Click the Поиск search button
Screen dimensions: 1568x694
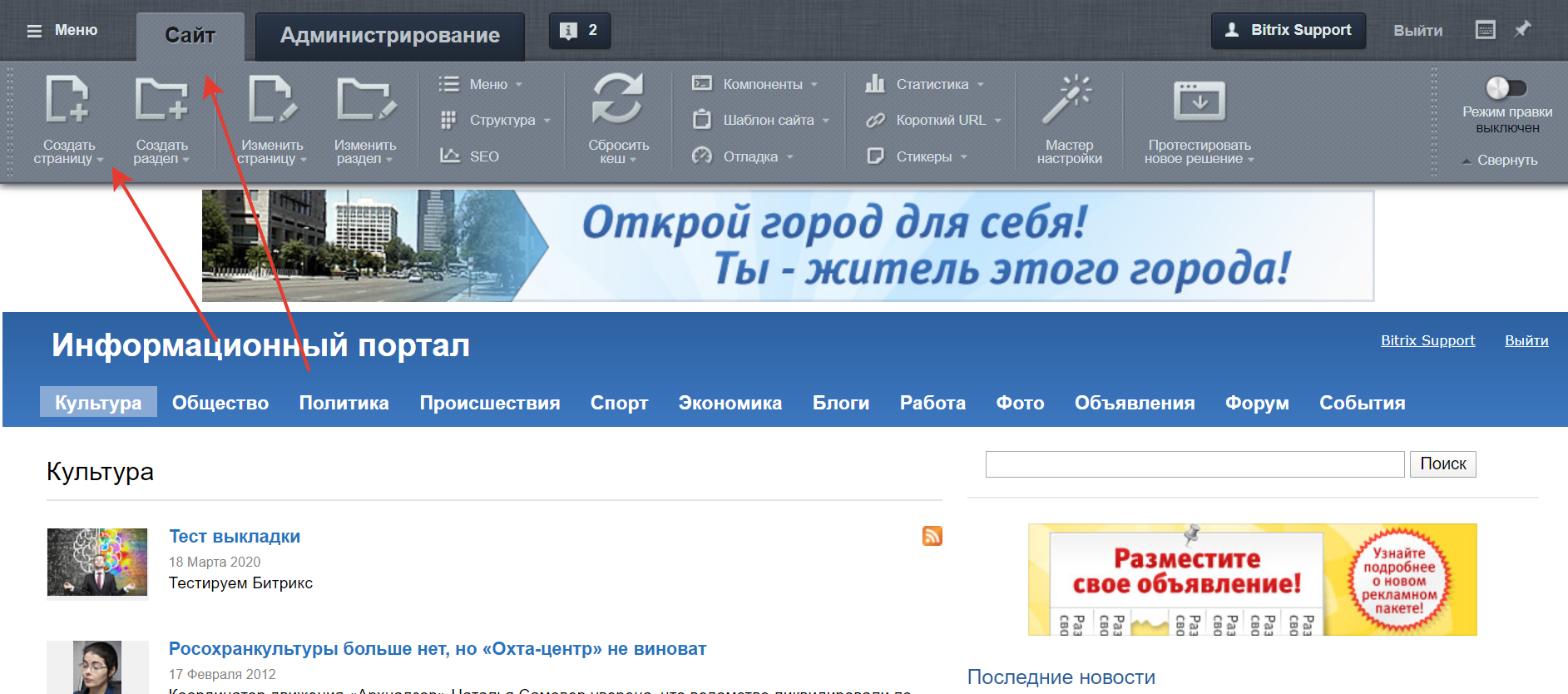(x=1442, y=463)
